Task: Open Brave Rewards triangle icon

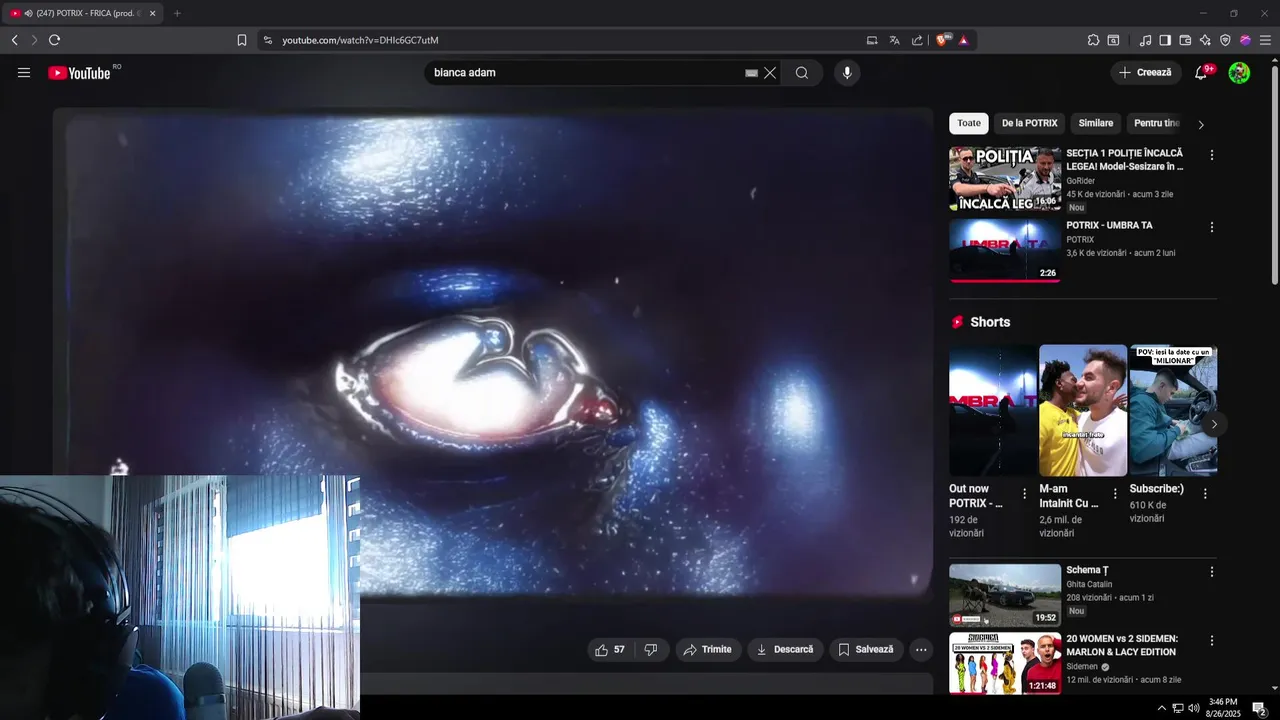Action: (x=963, y=40)
